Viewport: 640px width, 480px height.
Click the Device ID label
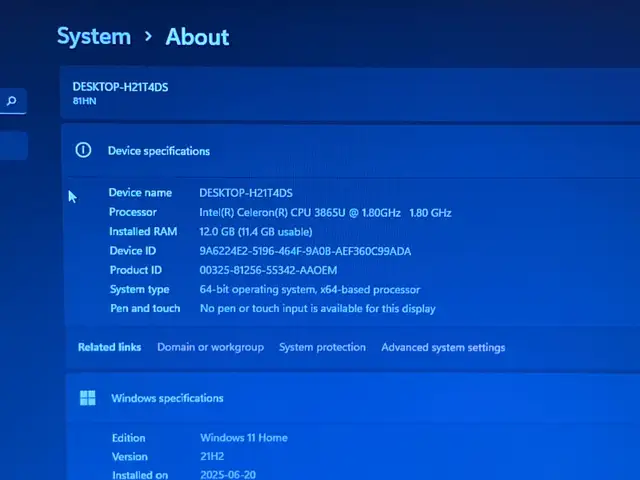click(133, 251)
